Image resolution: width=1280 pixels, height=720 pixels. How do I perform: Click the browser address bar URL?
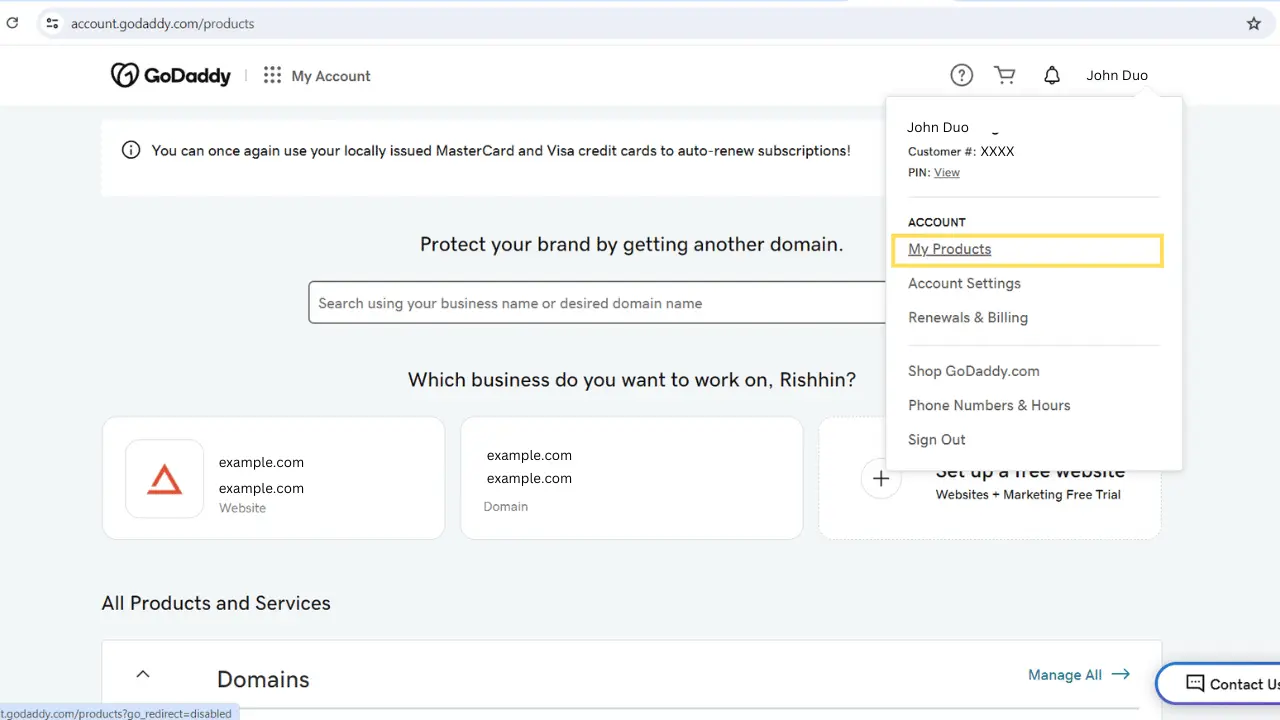tap(163, 23)
